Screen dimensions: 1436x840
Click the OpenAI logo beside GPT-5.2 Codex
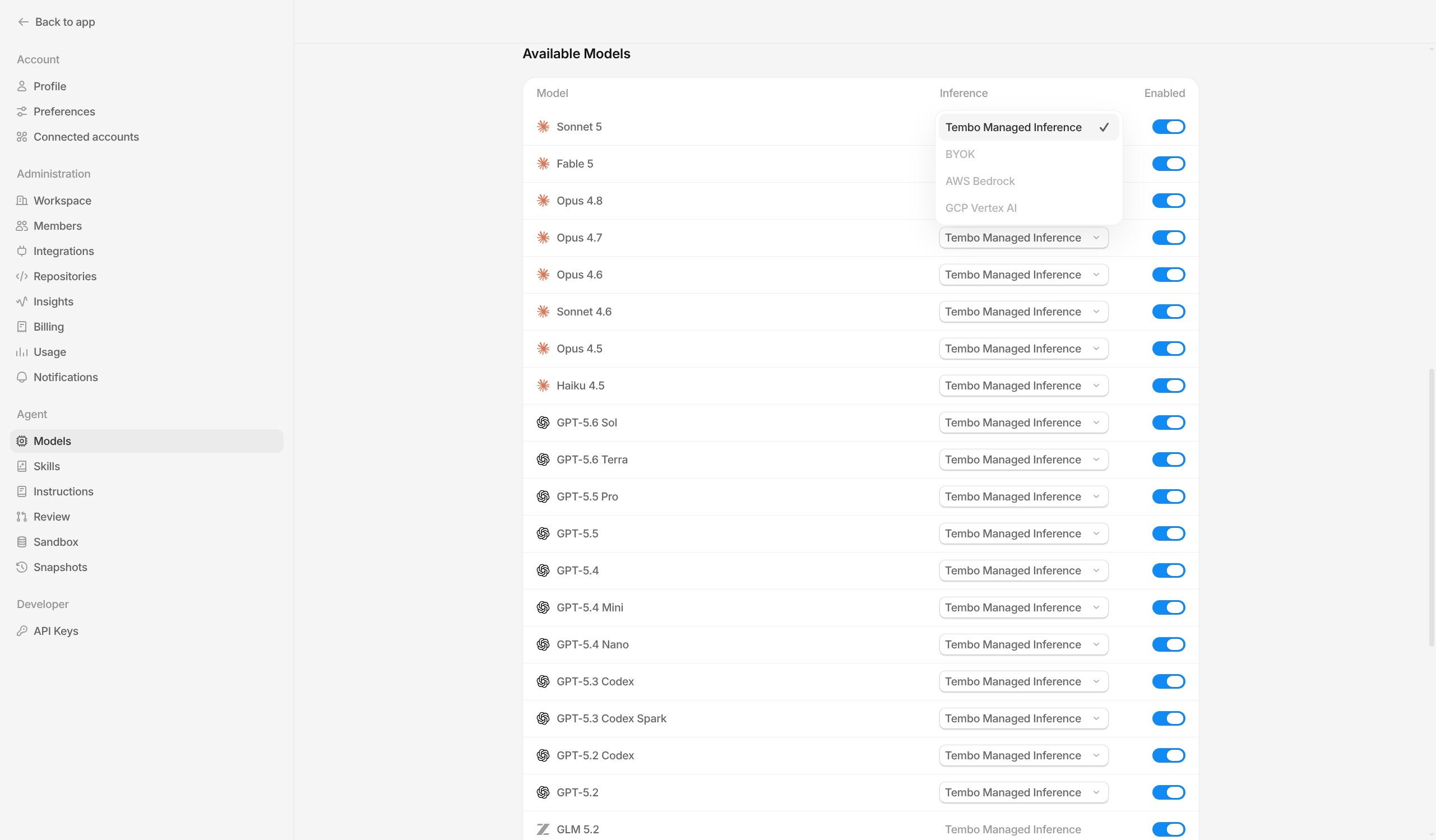pos(543,755)
